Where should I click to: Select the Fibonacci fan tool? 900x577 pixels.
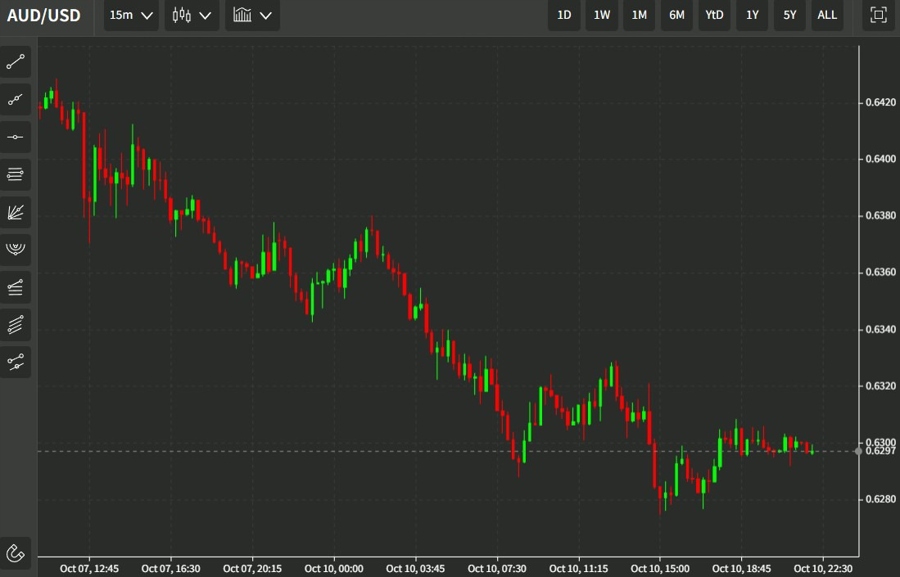coord(15,212)
